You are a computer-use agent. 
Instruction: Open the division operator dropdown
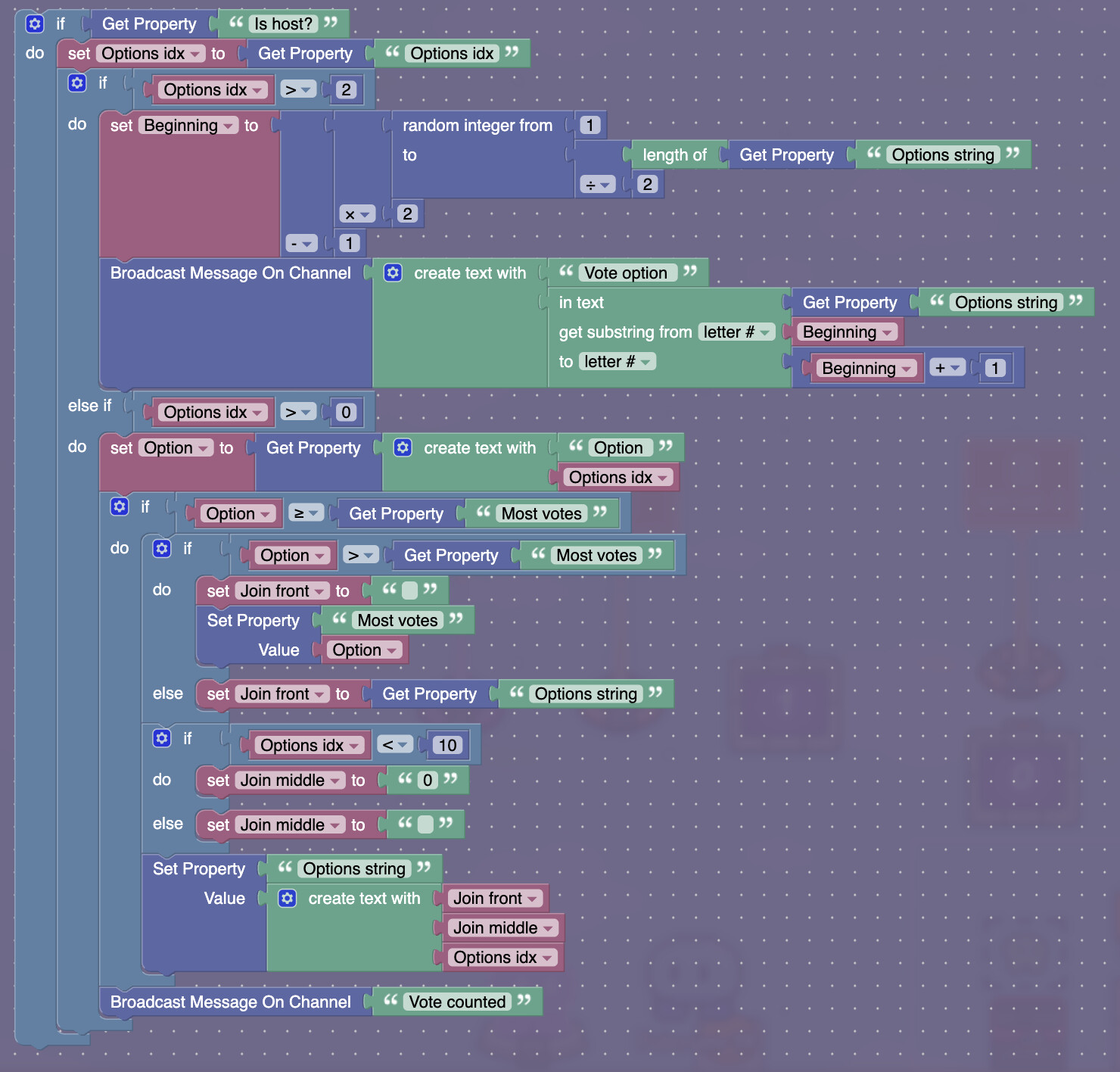(x=597, y=185)
